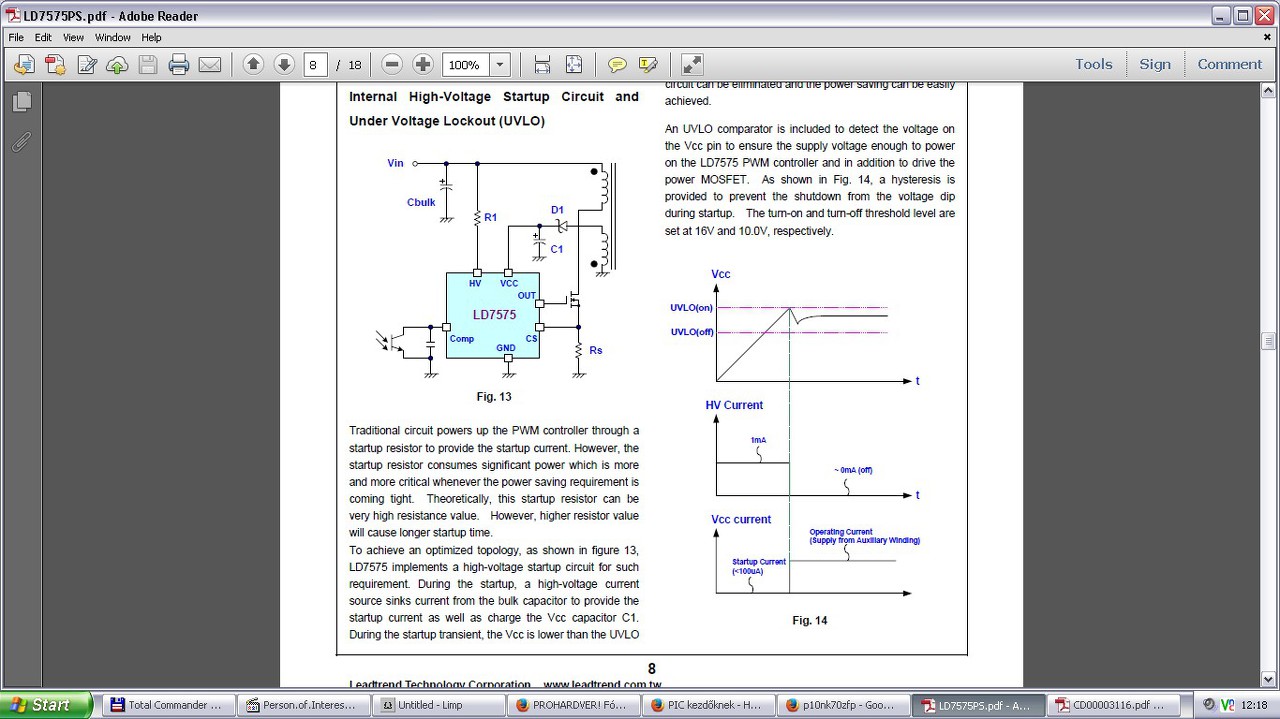This screenshot has height=719, width=1280.
Task: Switch to CD00003116.pdf taskbar item
Action: point(1112,705)
